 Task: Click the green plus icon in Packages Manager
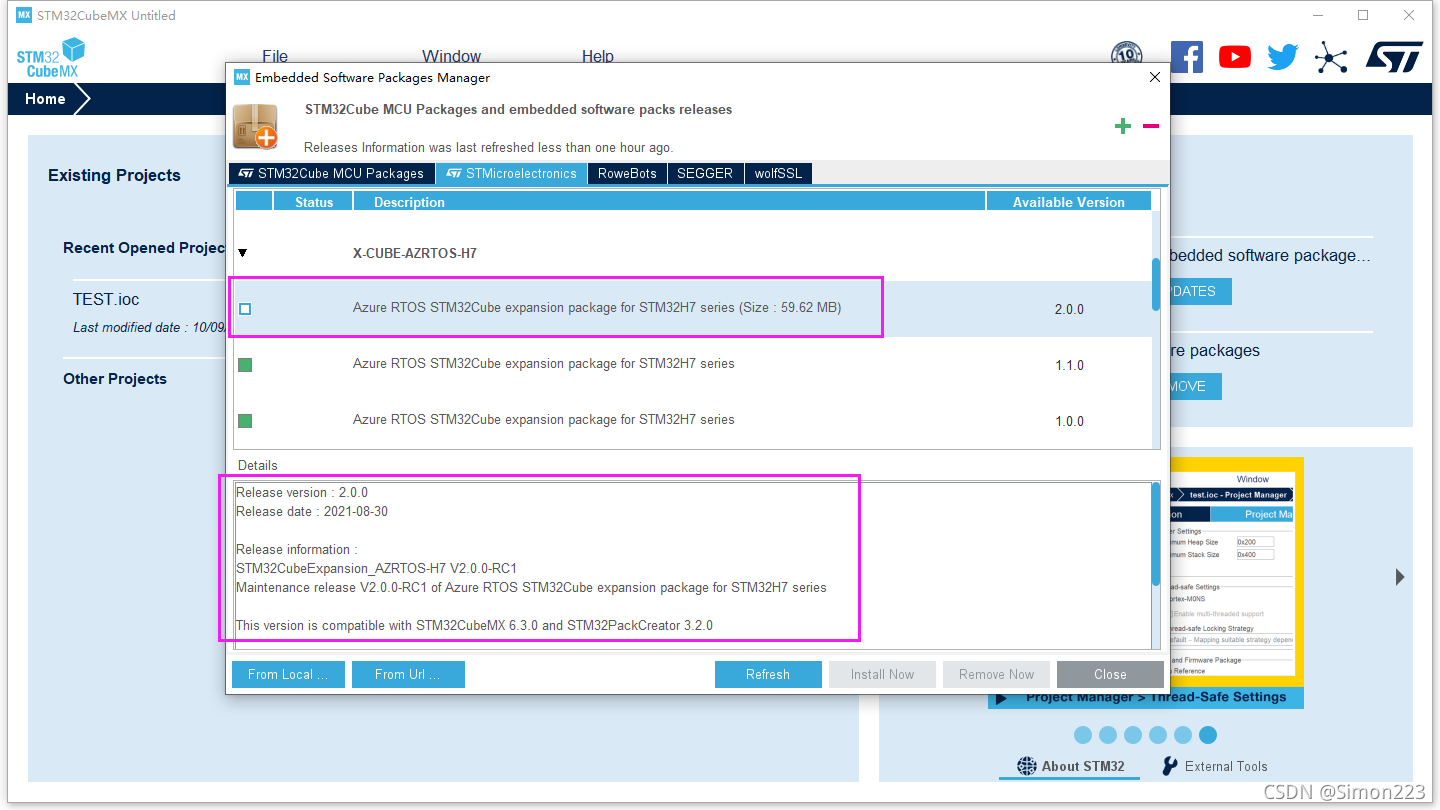click(1123, 126)
